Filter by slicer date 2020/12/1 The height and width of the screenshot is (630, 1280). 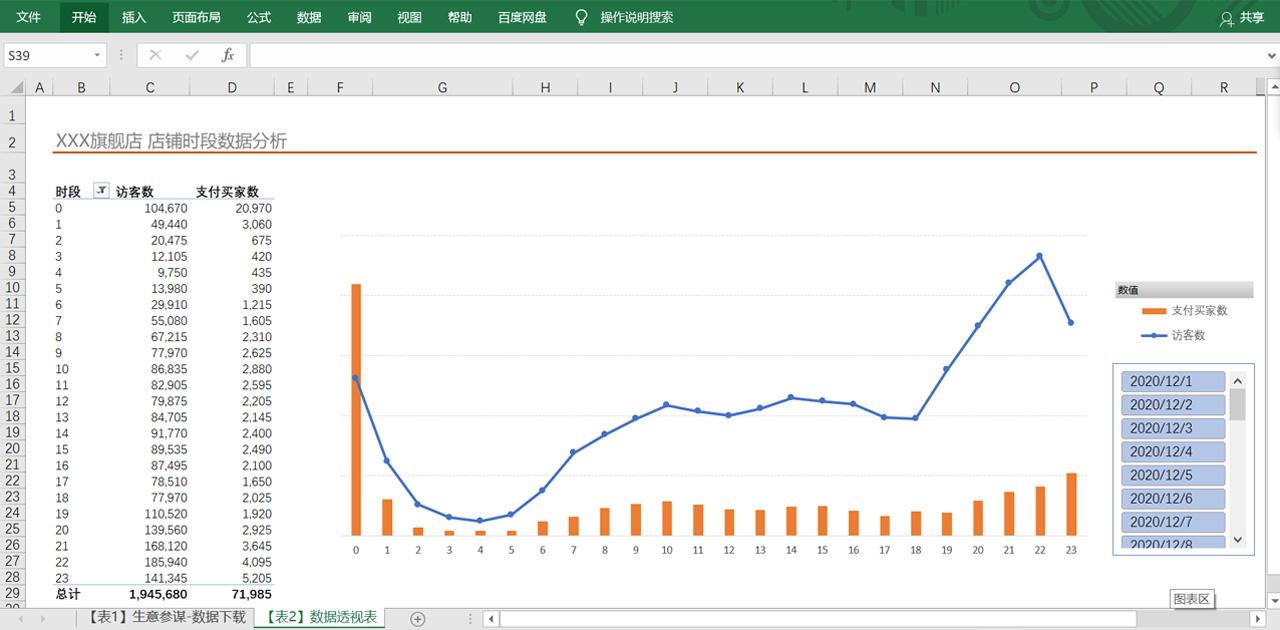[x=1173, y=381]
